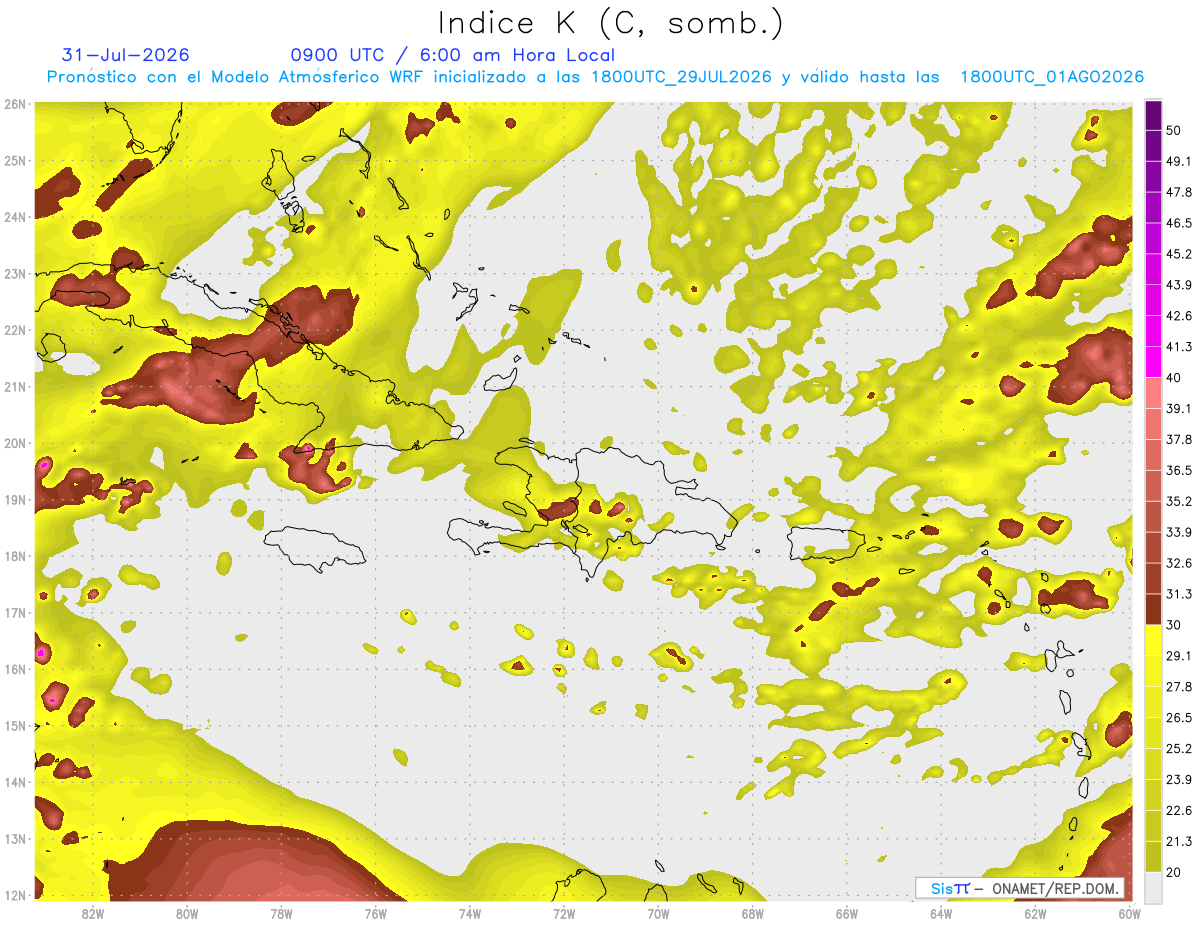Click the colorbar value "36.5"
This screenshot has height=927, width=1200.
[1178, 470]
